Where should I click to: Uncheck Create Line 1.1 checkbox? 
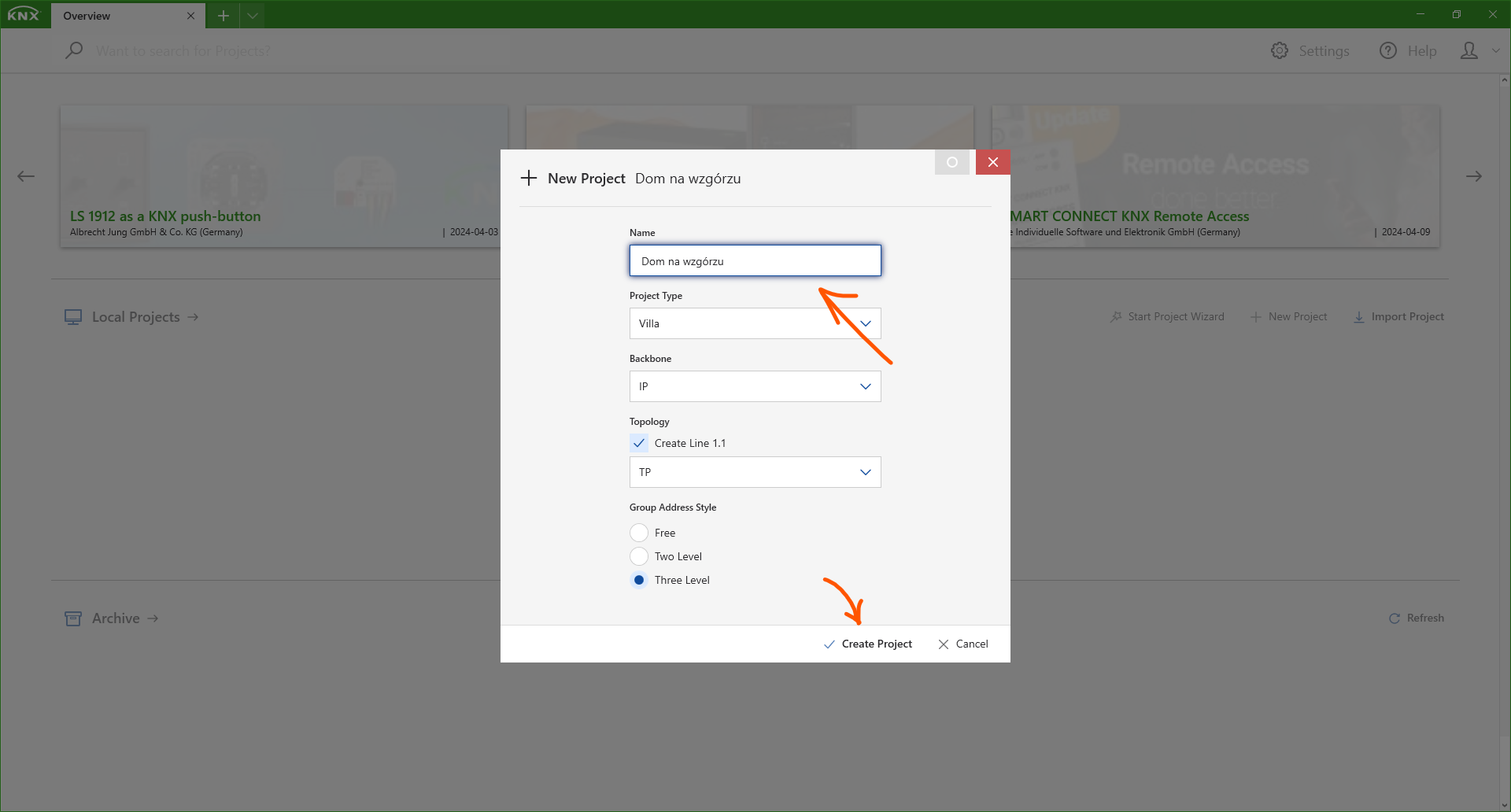click(639, 443)
